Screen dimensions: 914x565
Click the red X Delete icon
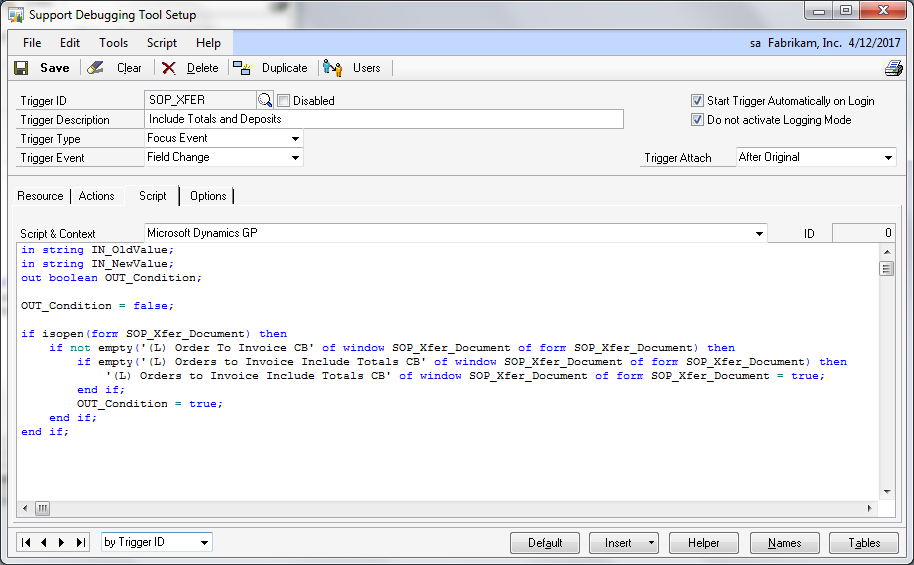168,68
